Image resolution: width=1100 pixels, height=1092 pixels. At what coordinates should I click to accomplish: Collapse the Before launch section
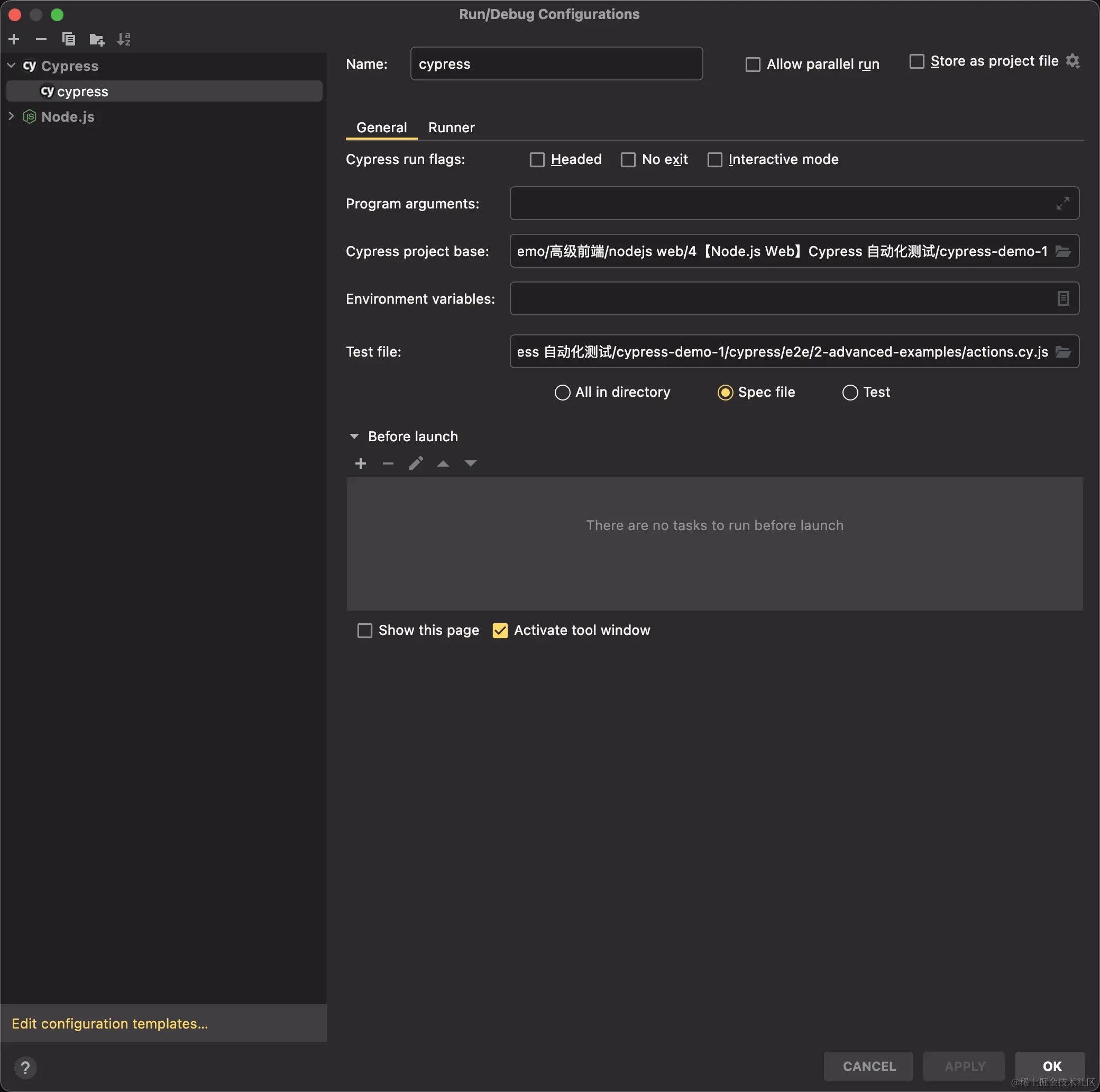pos(354,436)
